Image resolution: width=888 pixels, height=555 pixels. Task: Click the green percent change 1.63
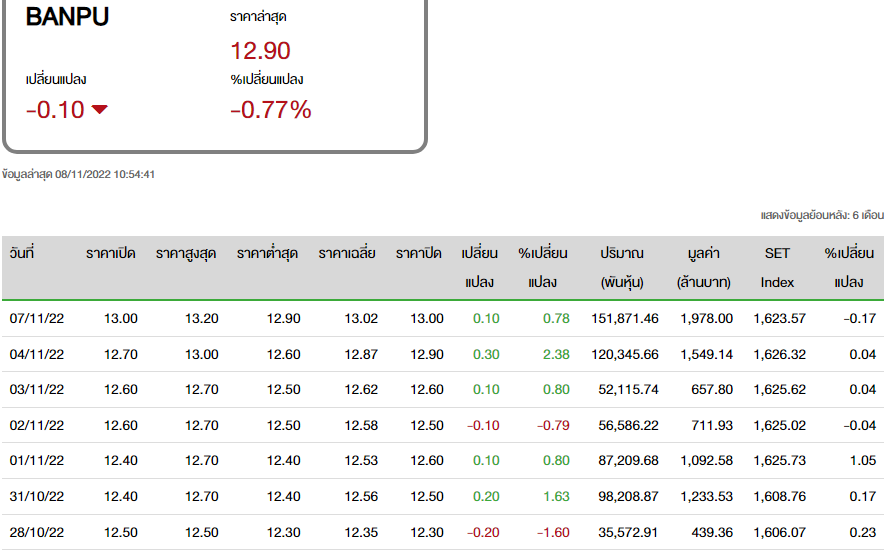pyautogui.click(x=556, y=497)
